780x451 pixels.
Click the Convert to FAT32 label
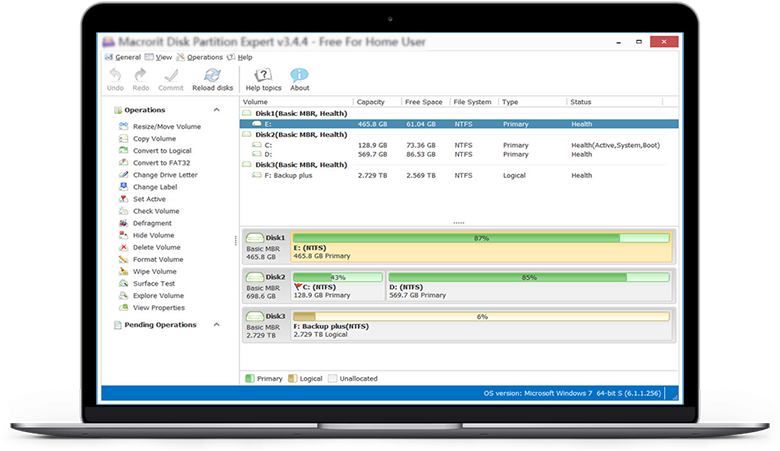coord(161,163)
